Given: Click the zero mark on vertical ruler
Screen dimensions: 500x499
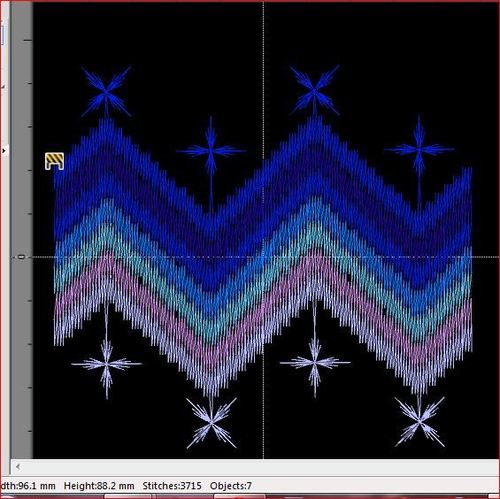Looking at the screenshot, I should pos(22,257).
